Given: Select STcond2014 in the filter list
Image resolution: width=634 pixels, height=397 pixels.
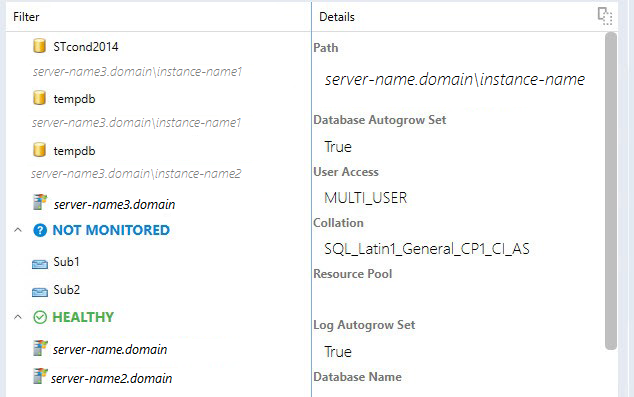Looking at the screenshot, I should click(86, 47).
